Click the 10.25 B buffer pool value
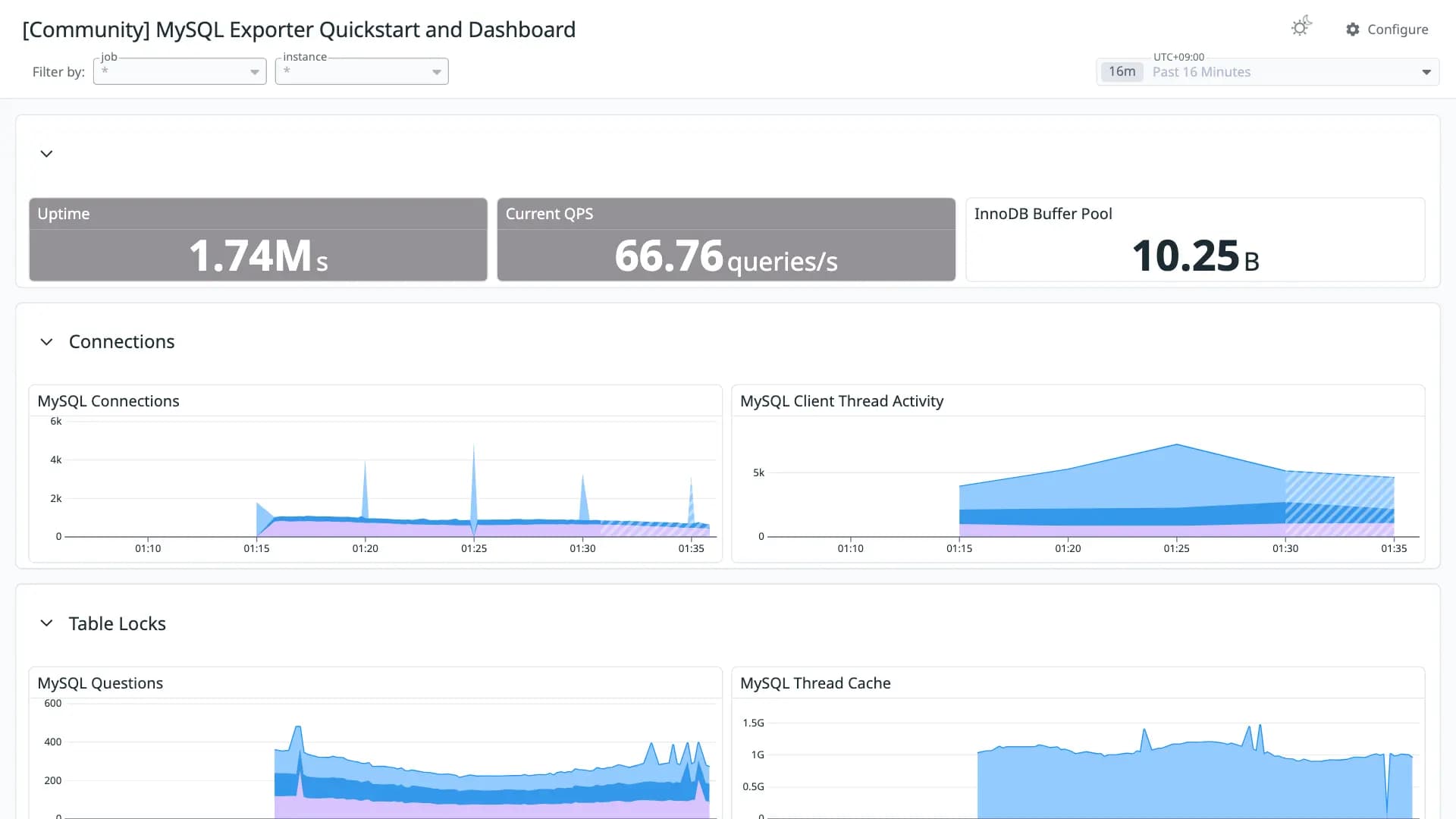The image size is (1456, 819). 1195,256
